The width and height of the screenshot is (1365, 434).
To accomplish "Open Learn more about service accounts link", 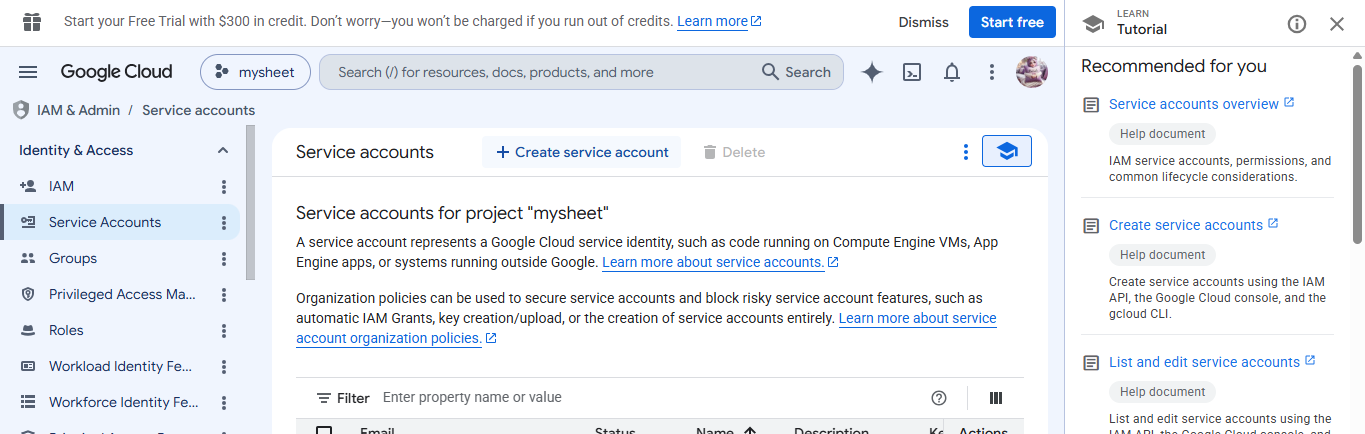I will [720, 262].
